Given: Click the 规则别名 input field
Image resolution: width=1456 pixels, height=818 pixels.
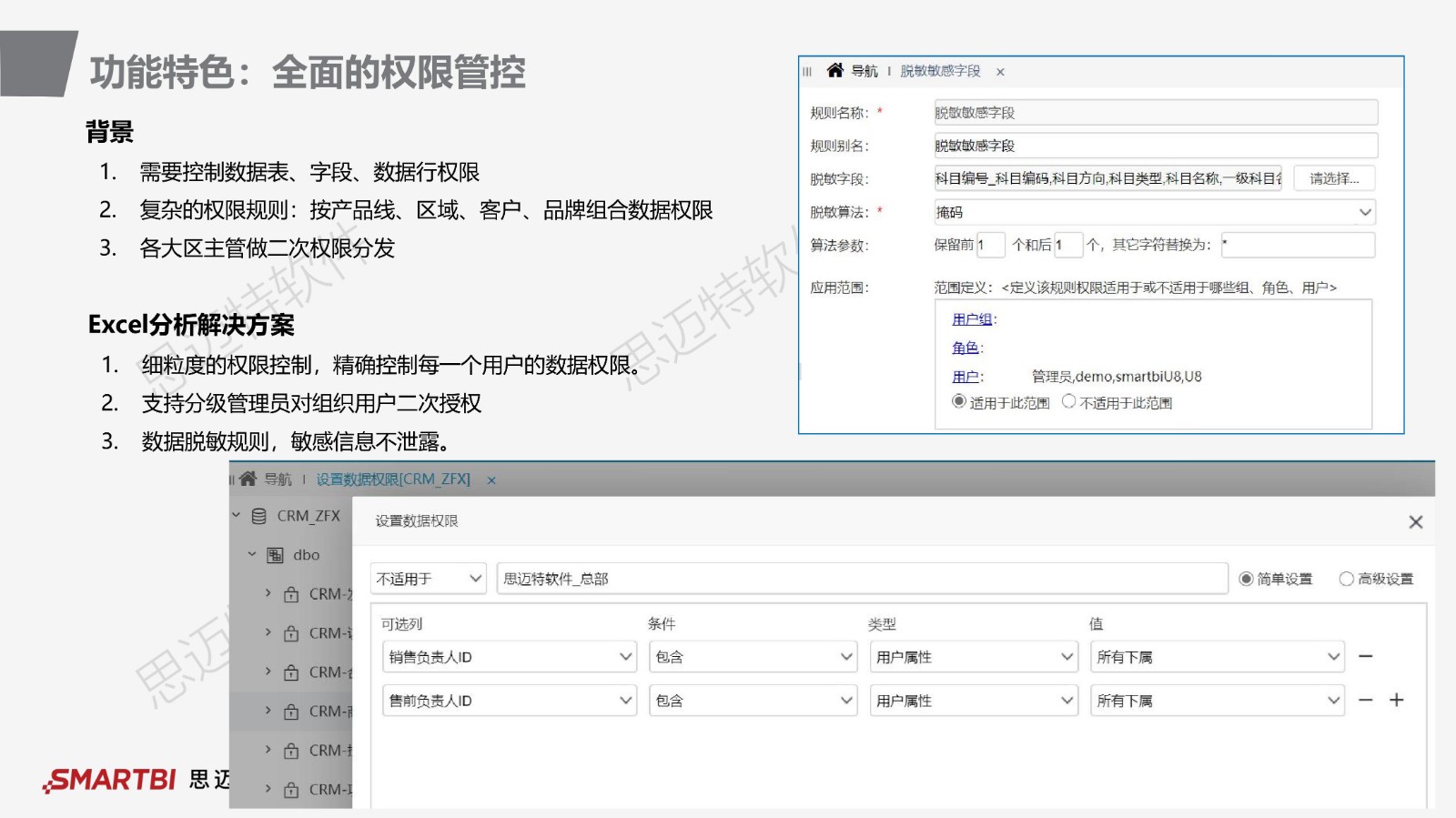Looking at the screenshot, I should (1155, 146).
